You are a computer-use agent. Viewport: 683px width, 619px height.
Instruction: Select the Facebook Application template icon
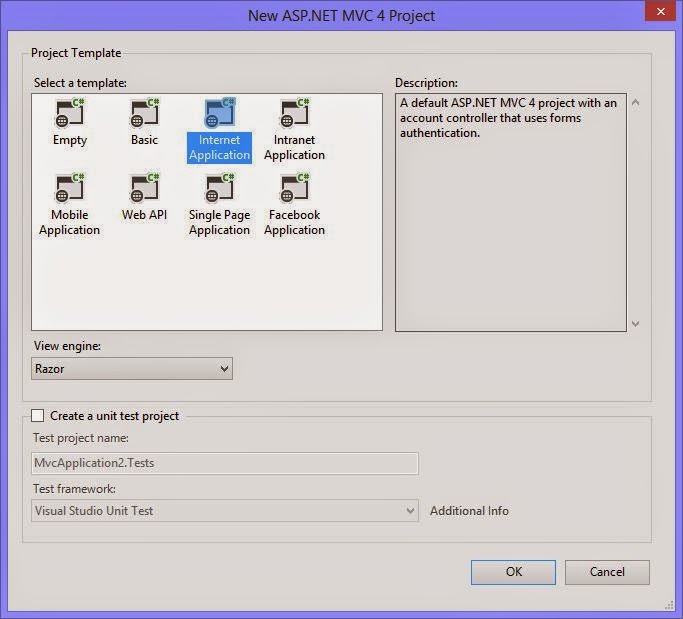coord(294,188)
